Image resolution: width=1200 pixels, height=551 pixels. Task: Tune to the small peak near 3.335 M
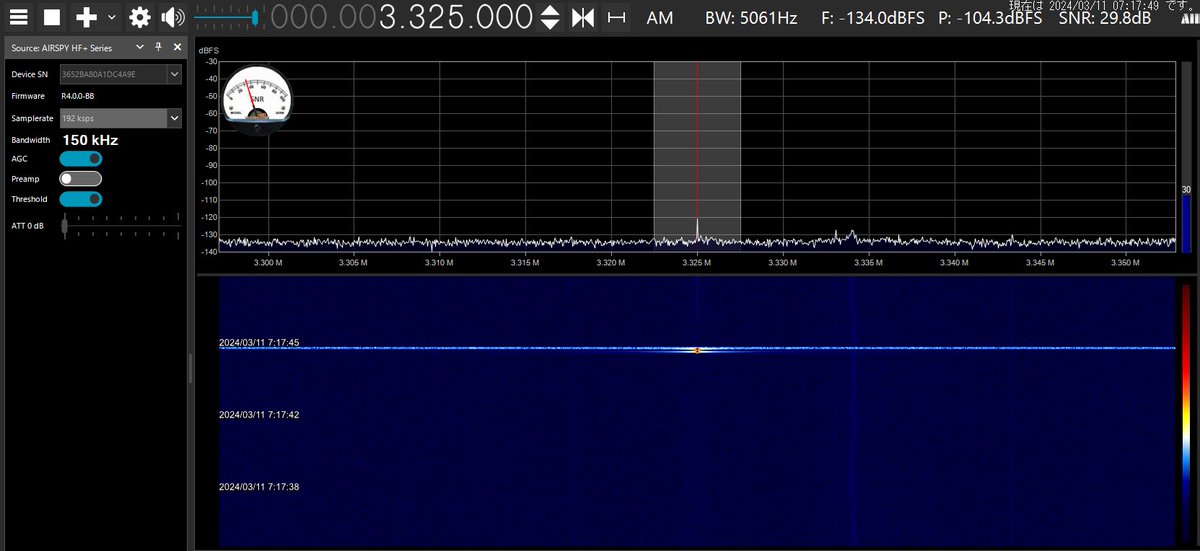pyautogui.click(x=851, y=235)
